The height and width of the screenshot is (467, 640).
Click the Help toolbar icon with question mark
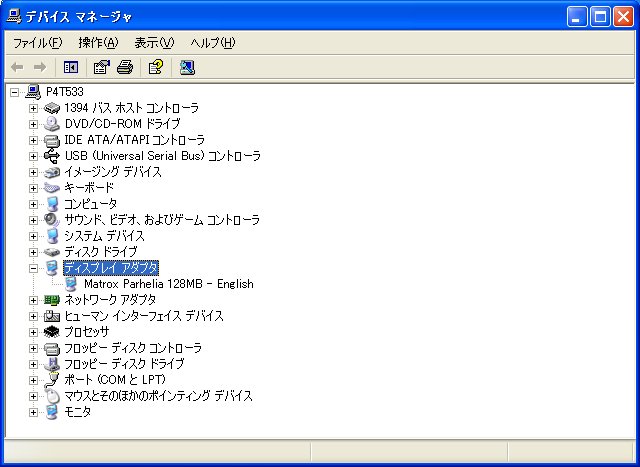tap(155, 67)
